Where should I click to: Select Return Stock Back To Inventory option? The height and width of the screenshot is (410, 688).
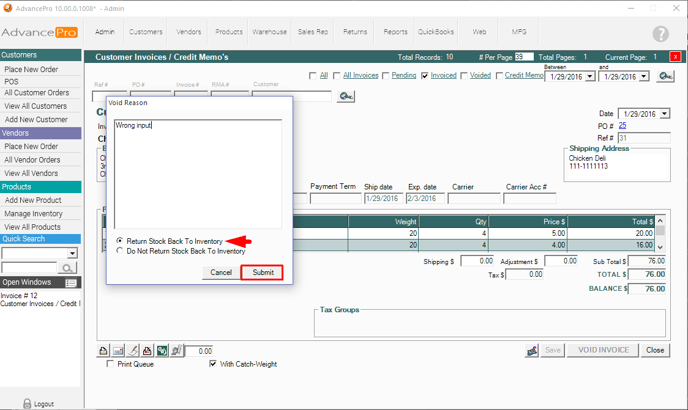click(120, 242)
